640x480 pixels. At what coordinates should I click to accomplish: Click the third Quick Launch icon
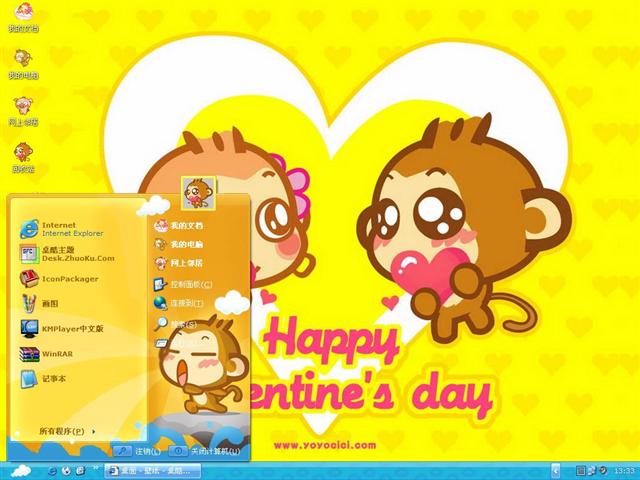[x=80, y=471]
